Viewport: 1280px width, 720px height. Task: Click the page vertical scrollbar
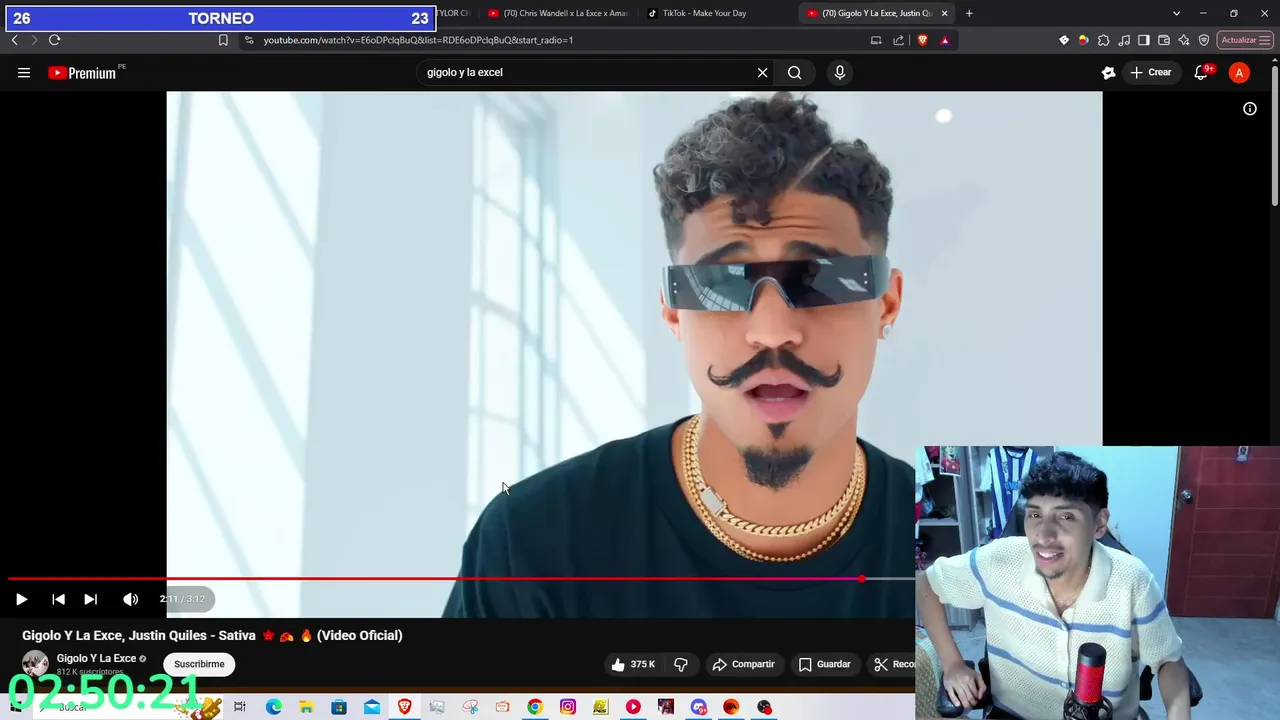[x=1274, y=135]
